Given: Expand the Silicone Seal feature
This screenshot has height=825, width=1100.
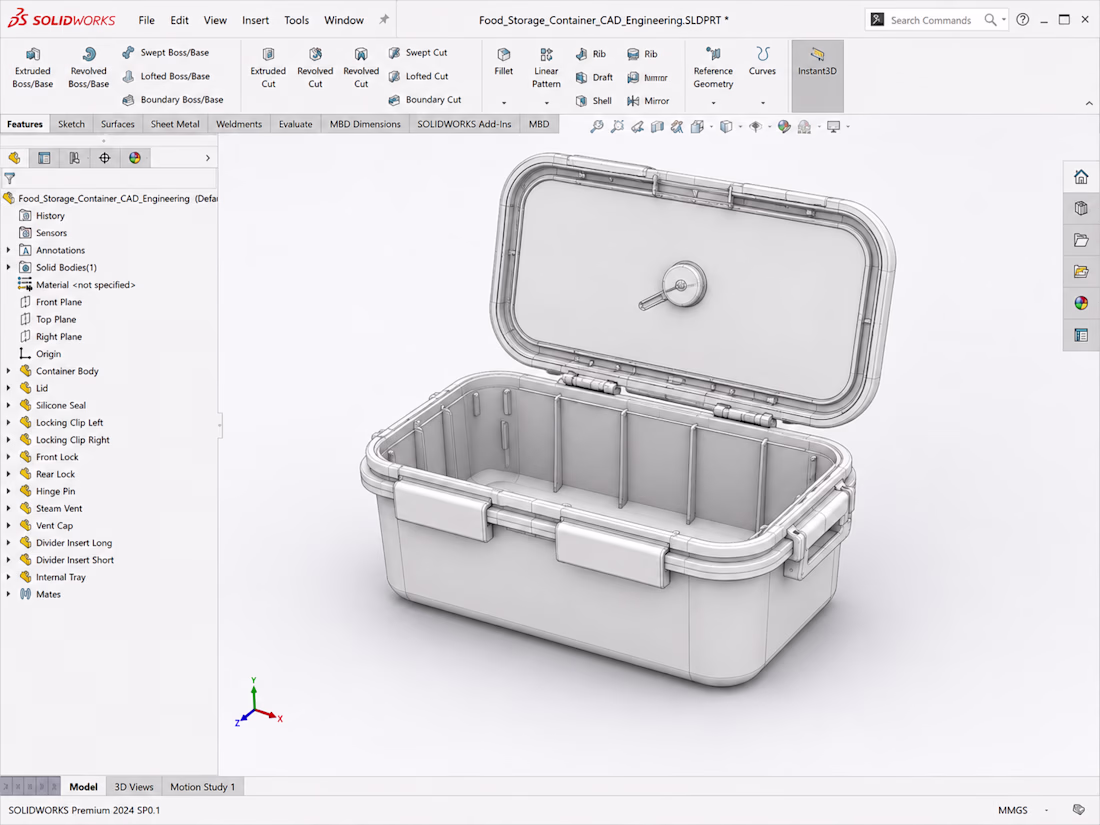Looking at the screenshot, I should [8, 405].
